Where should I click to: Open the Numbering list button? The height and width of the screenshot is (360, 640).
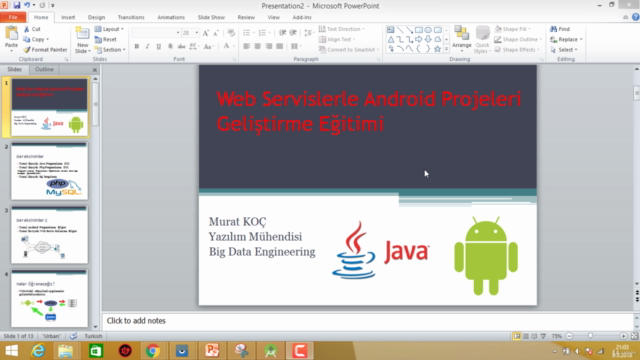coord(262,33)
